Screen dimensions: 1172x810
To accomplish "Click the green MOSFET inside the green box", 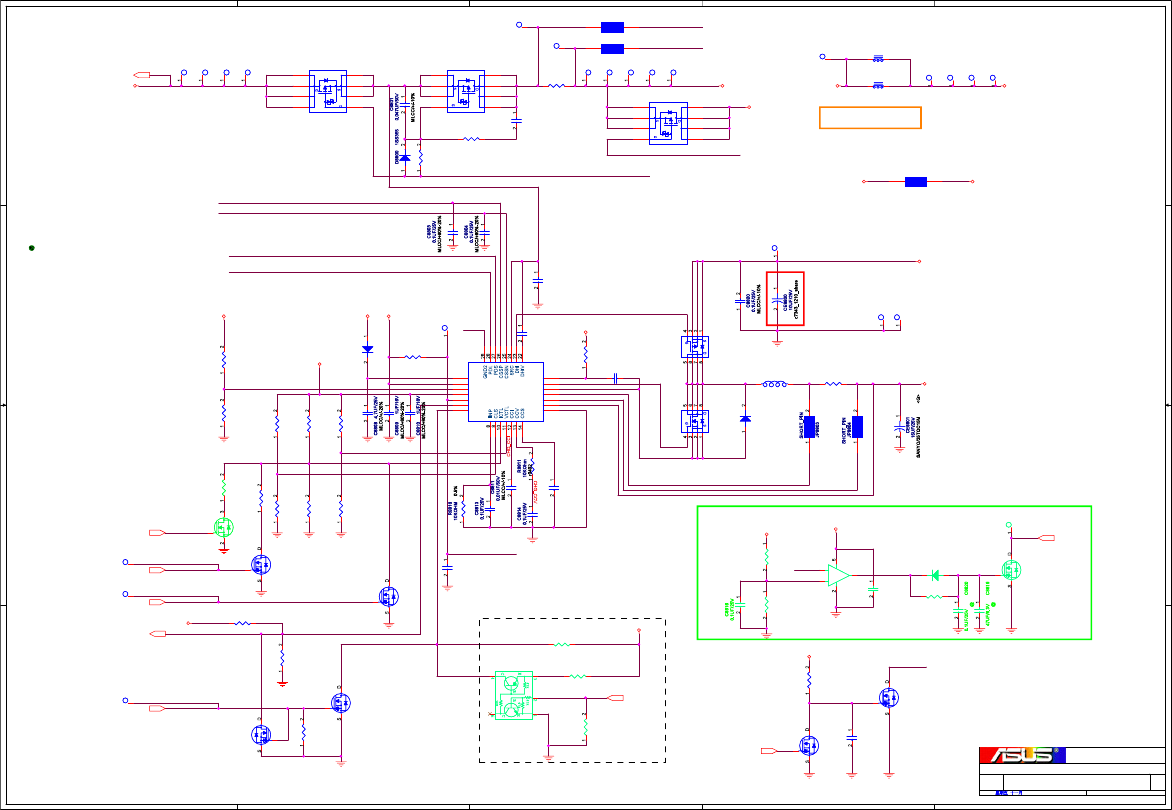I will pyautogui.click(x=1012, y=570).
